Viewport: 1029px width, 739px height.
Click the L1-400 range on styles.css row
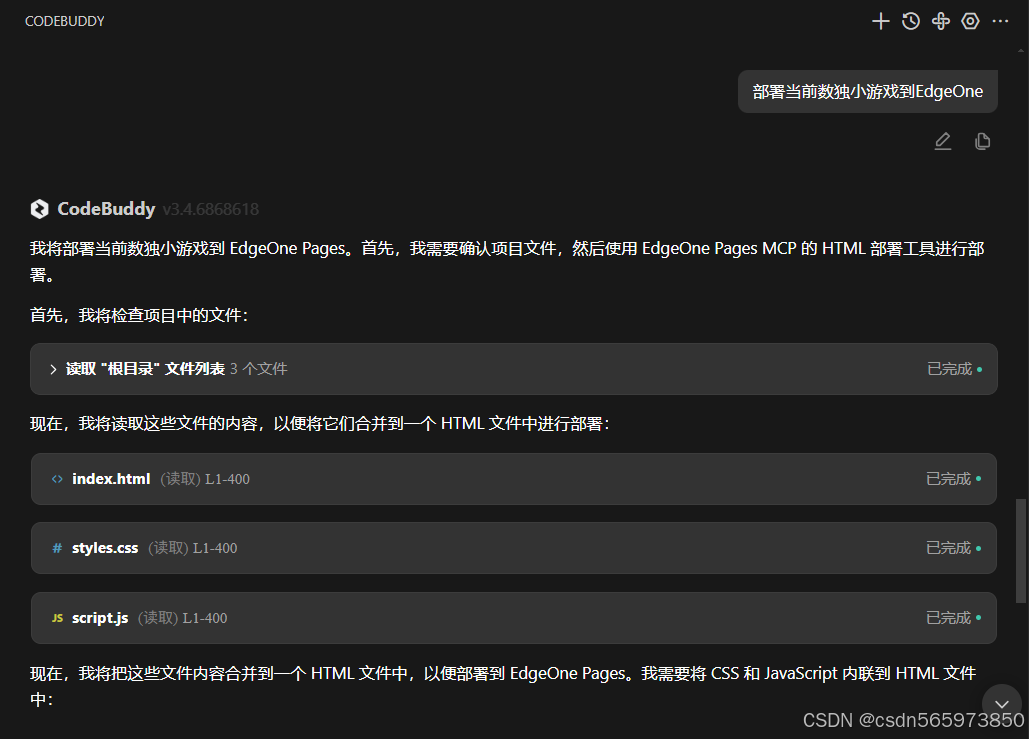[215, 548]
